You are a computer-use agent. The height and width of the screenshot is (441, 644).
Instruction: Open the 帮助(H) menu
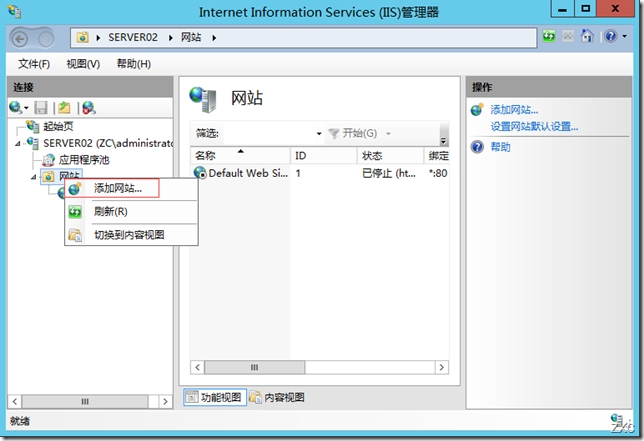coord(133,64)
